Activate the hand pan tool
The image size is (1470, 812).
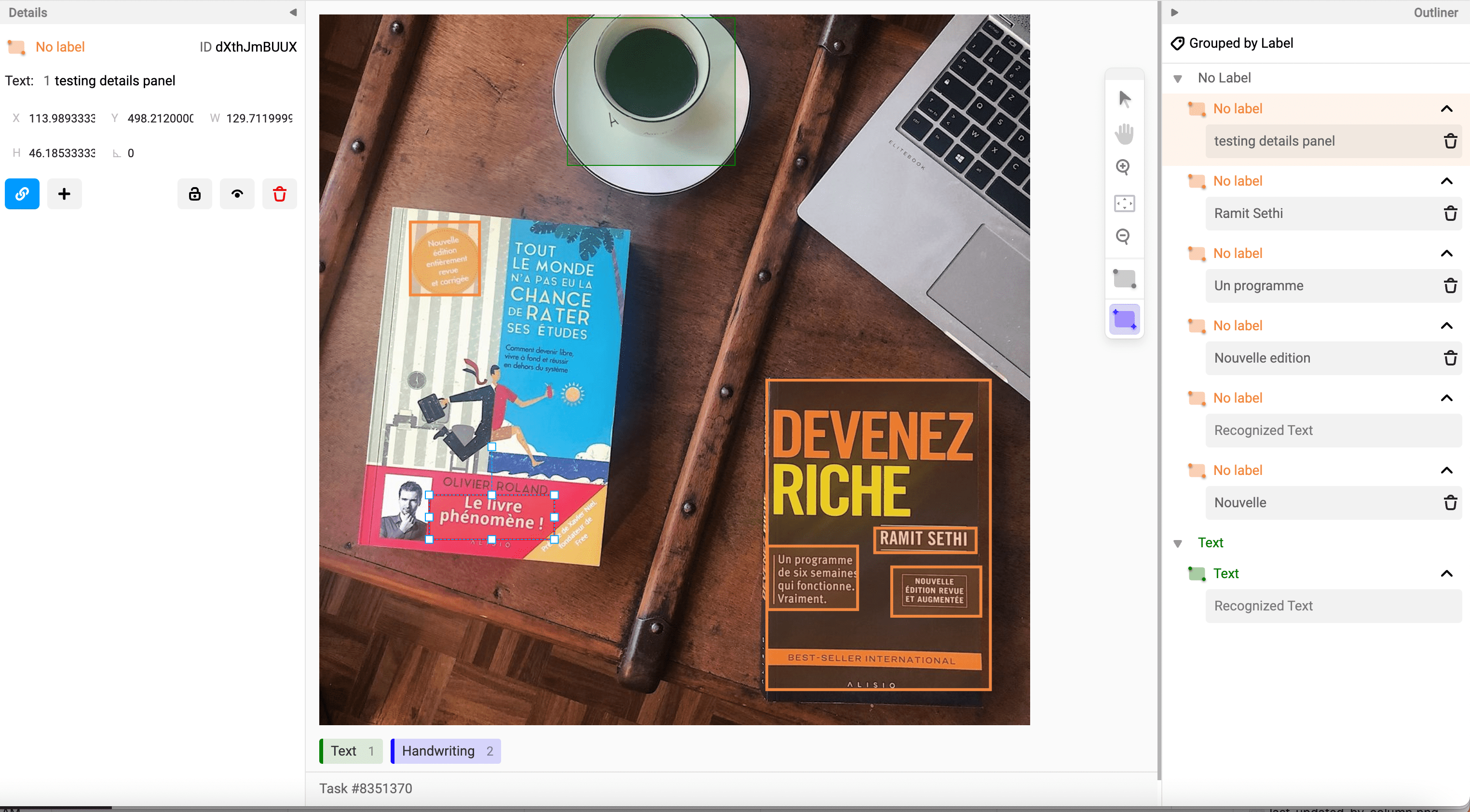[x=1124, y=134]
